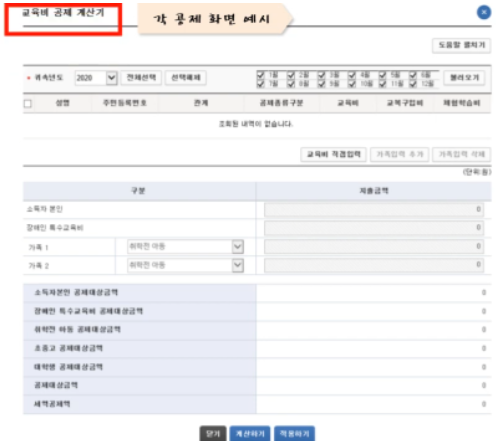
Task: Click the 가족입력 삭제 button
Action: click(x=461, y=154)
